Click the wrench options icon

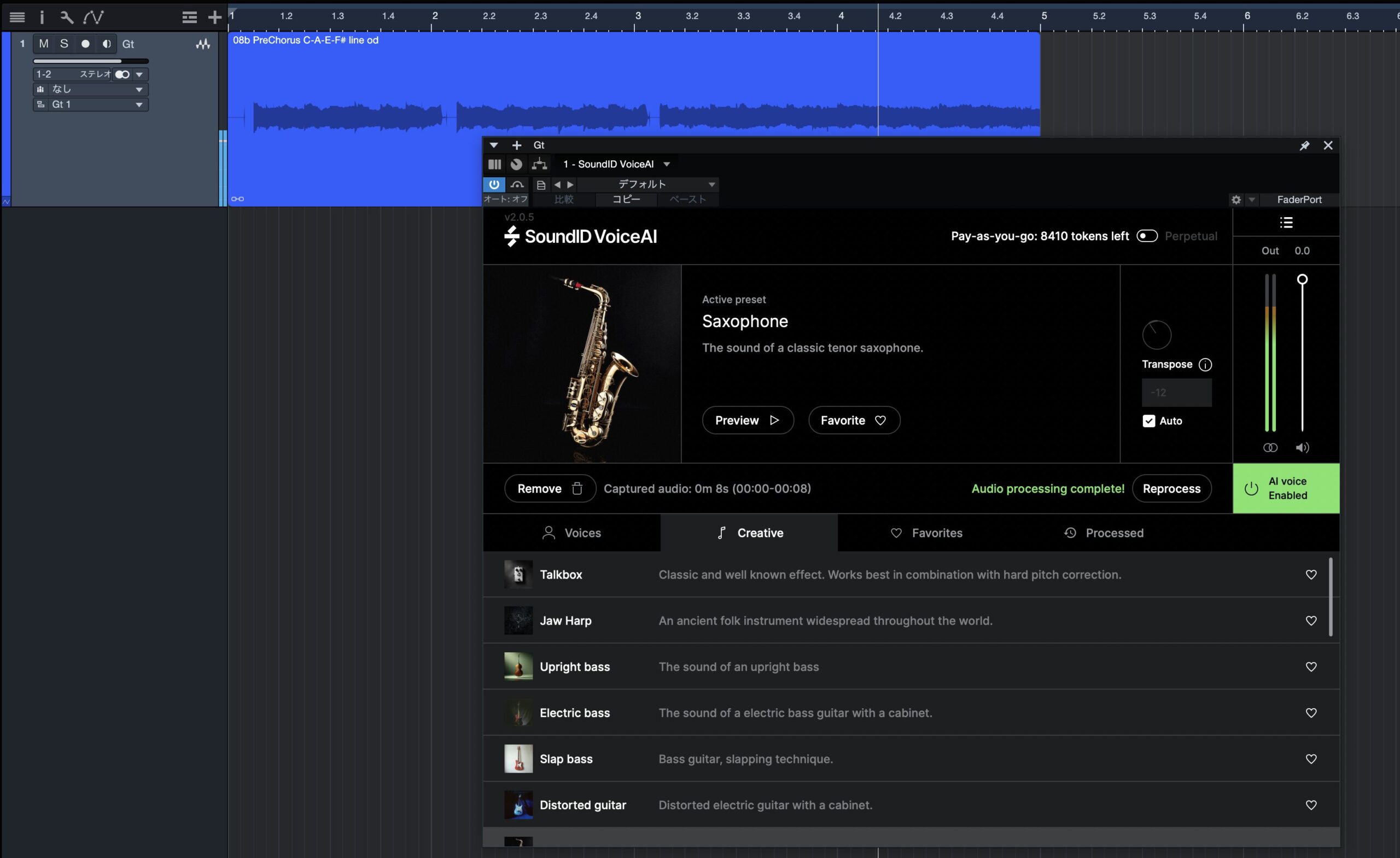click(67, 17)
